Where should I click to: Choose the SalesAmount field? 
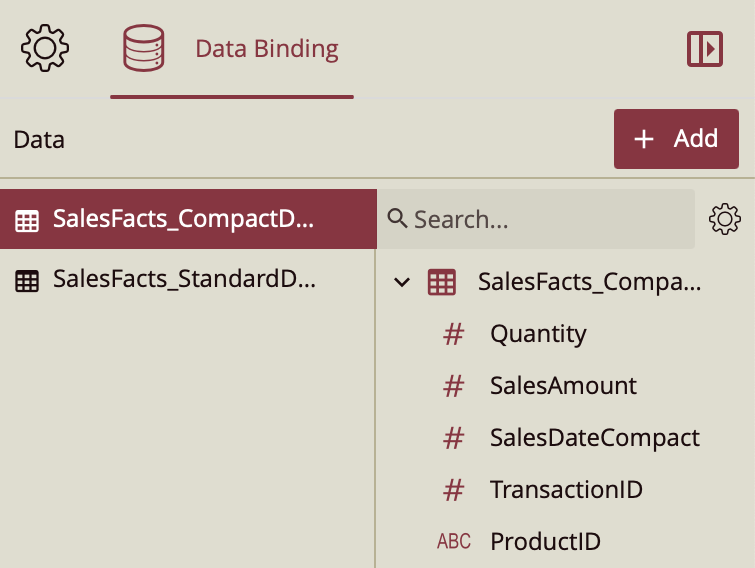[563, 386]
